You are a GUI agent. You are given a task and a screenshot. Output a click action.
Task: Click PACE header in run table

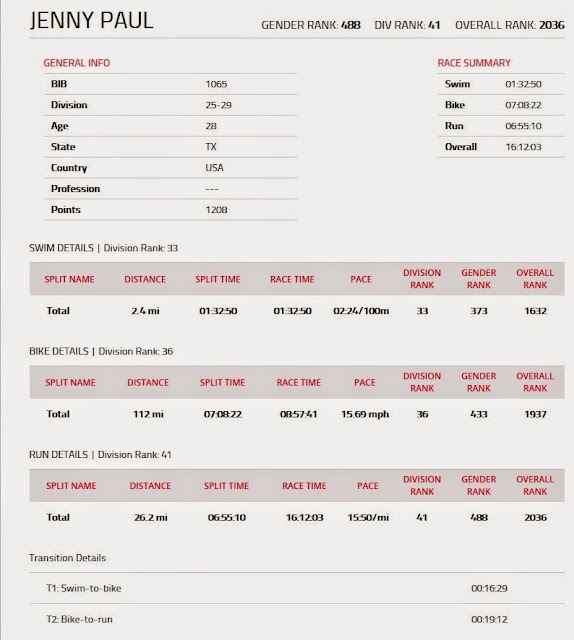[x=367, y=486]
